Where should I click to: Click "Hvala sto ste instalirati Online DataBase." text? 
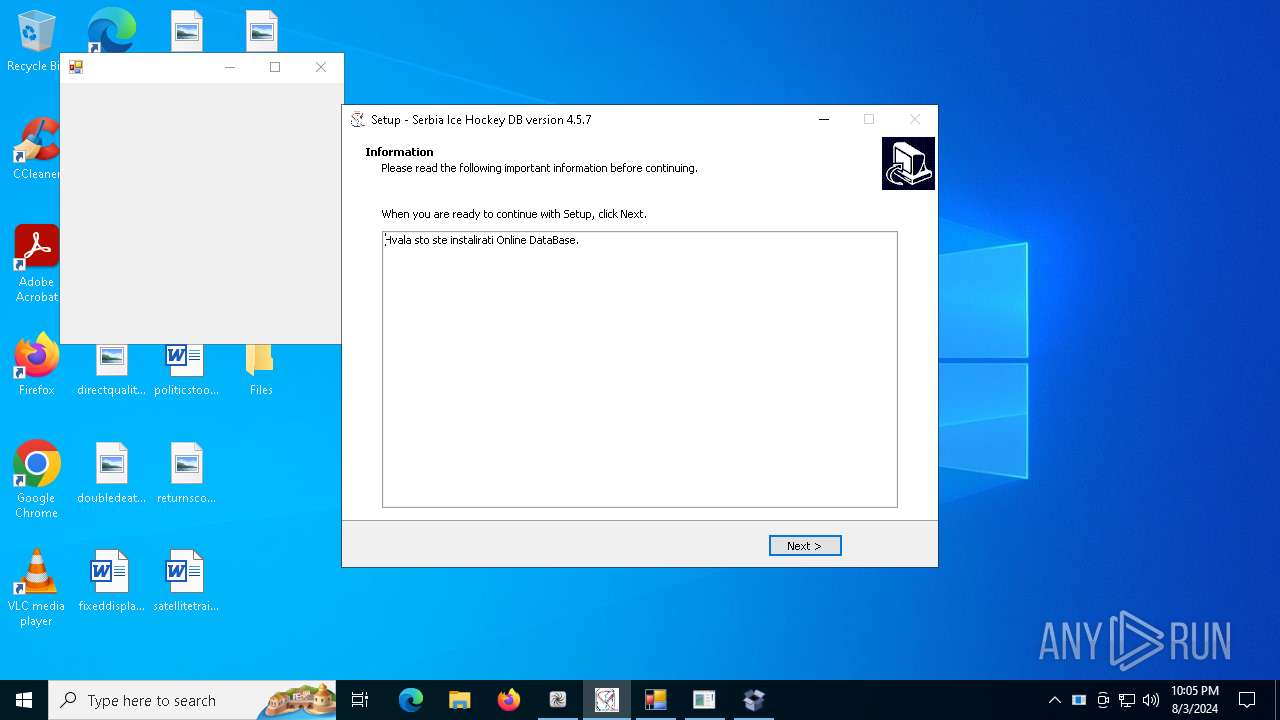(483, 240)
